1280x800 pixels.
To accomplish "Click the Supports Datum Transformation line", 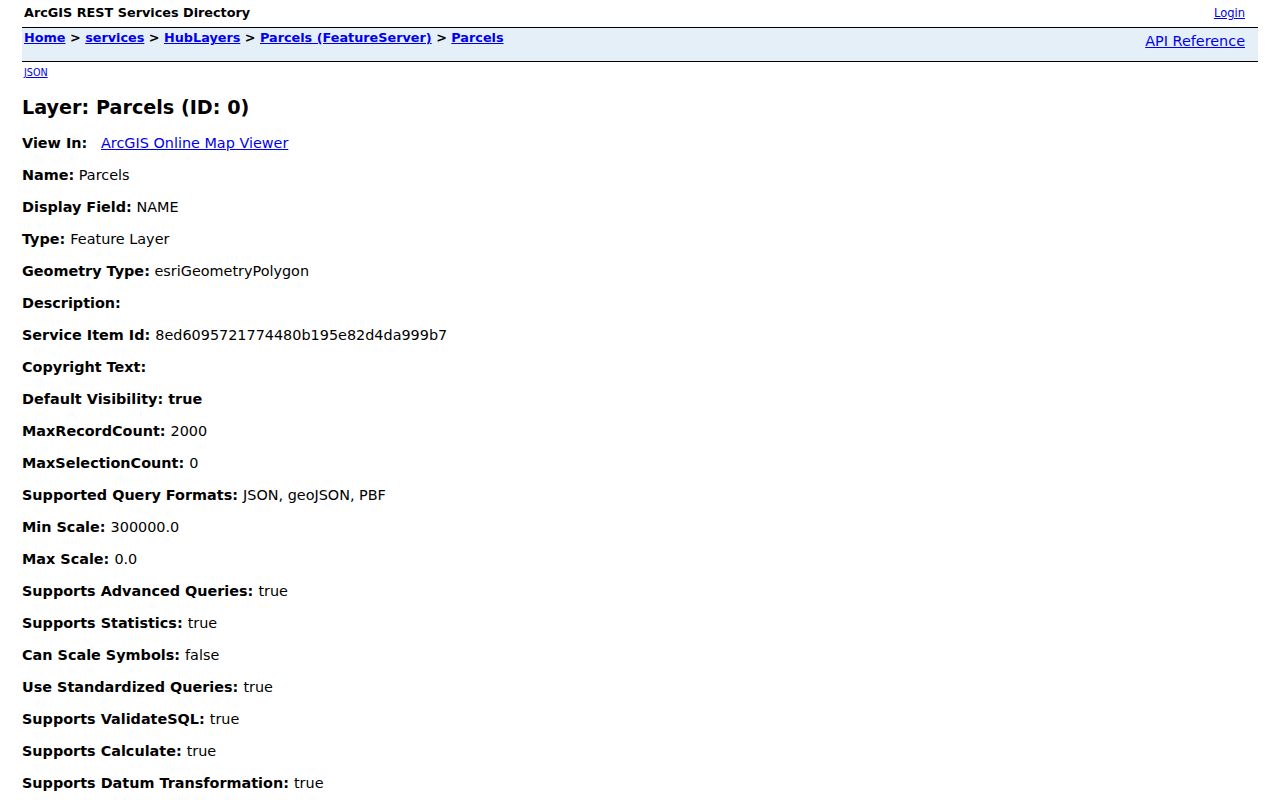I will pyautogui.click(x=173, y=783).
